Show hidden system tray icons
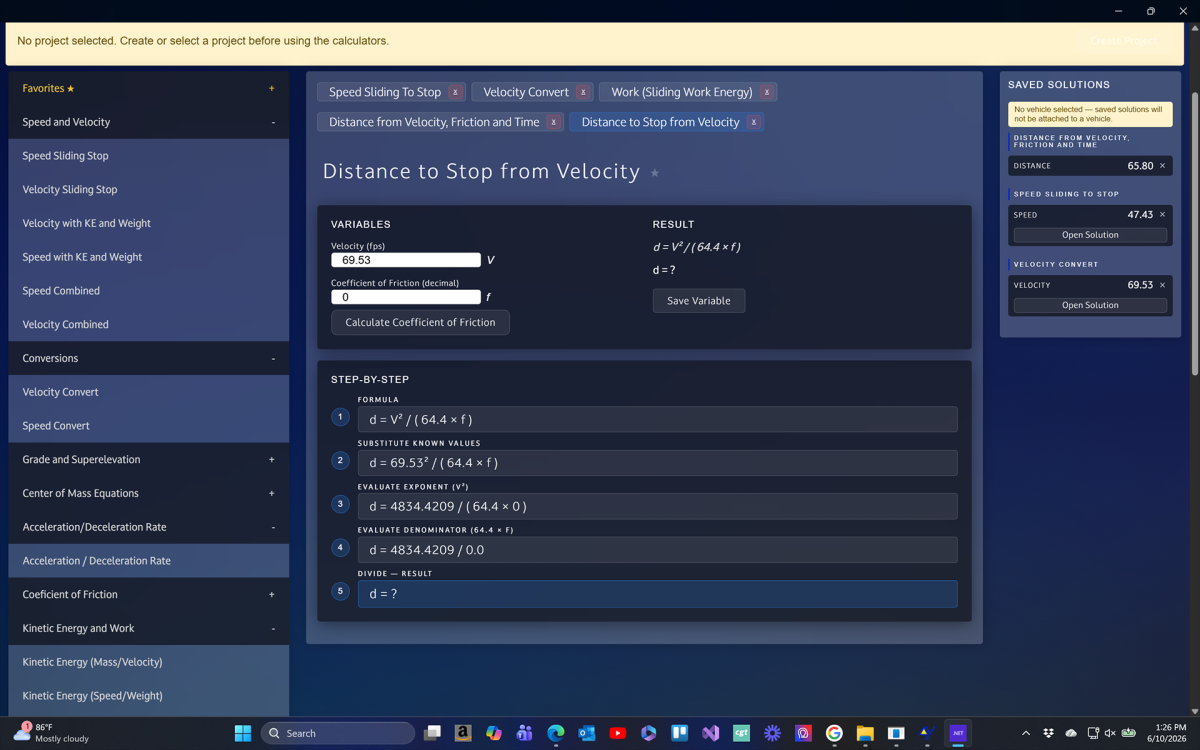This screenshot has width=1200, height=750. [x=1026, y=733]
